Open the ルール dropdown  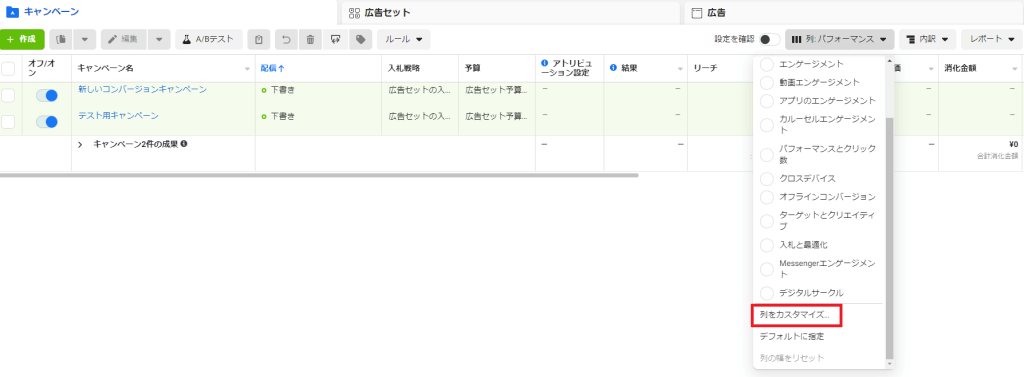click(404, 39)
